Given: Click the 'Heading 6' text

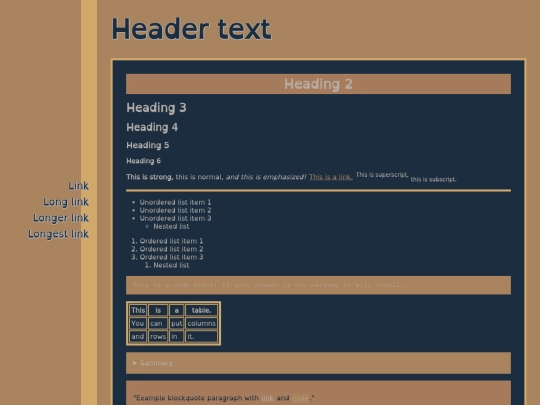Looking at the screenshot, I should (x=143, y=161).
